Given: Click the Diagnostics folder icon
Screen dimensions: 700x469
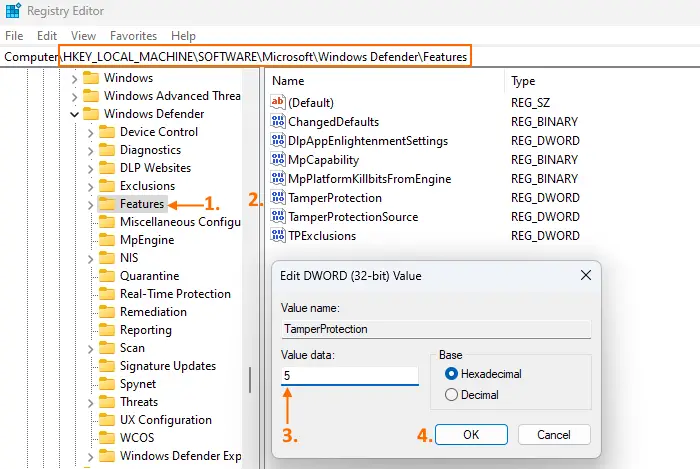Looking at the screenshot, I should pos(107,149).
